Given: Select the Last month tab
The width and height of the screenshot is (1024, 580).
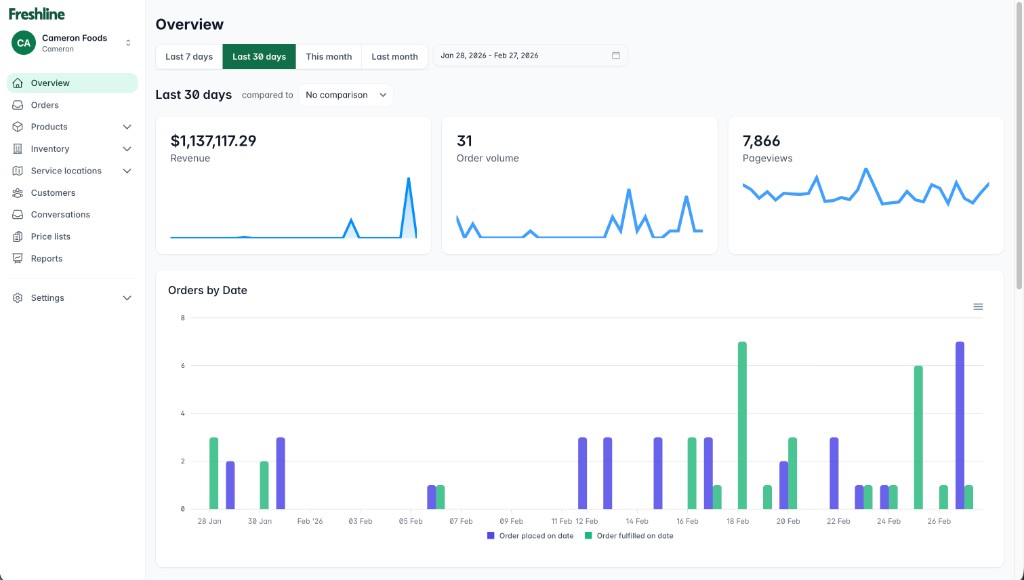Looking at the screenshot, I should pos(394,56).
